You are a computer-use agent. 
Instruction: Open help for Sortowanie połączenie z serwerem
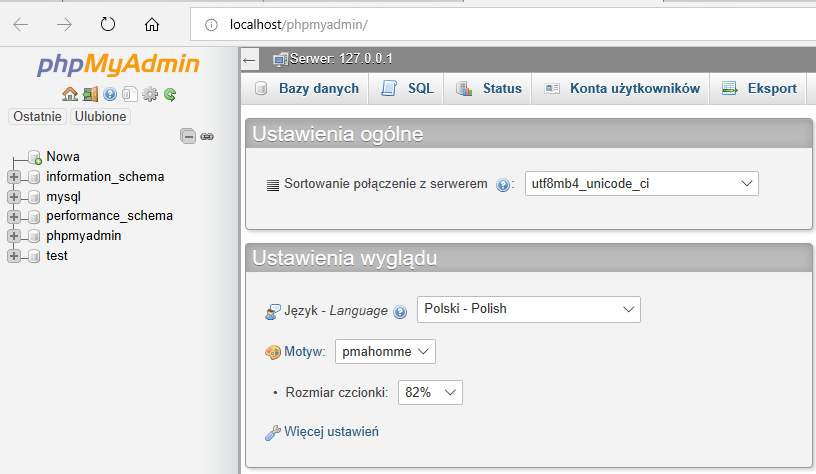(503, 185)
